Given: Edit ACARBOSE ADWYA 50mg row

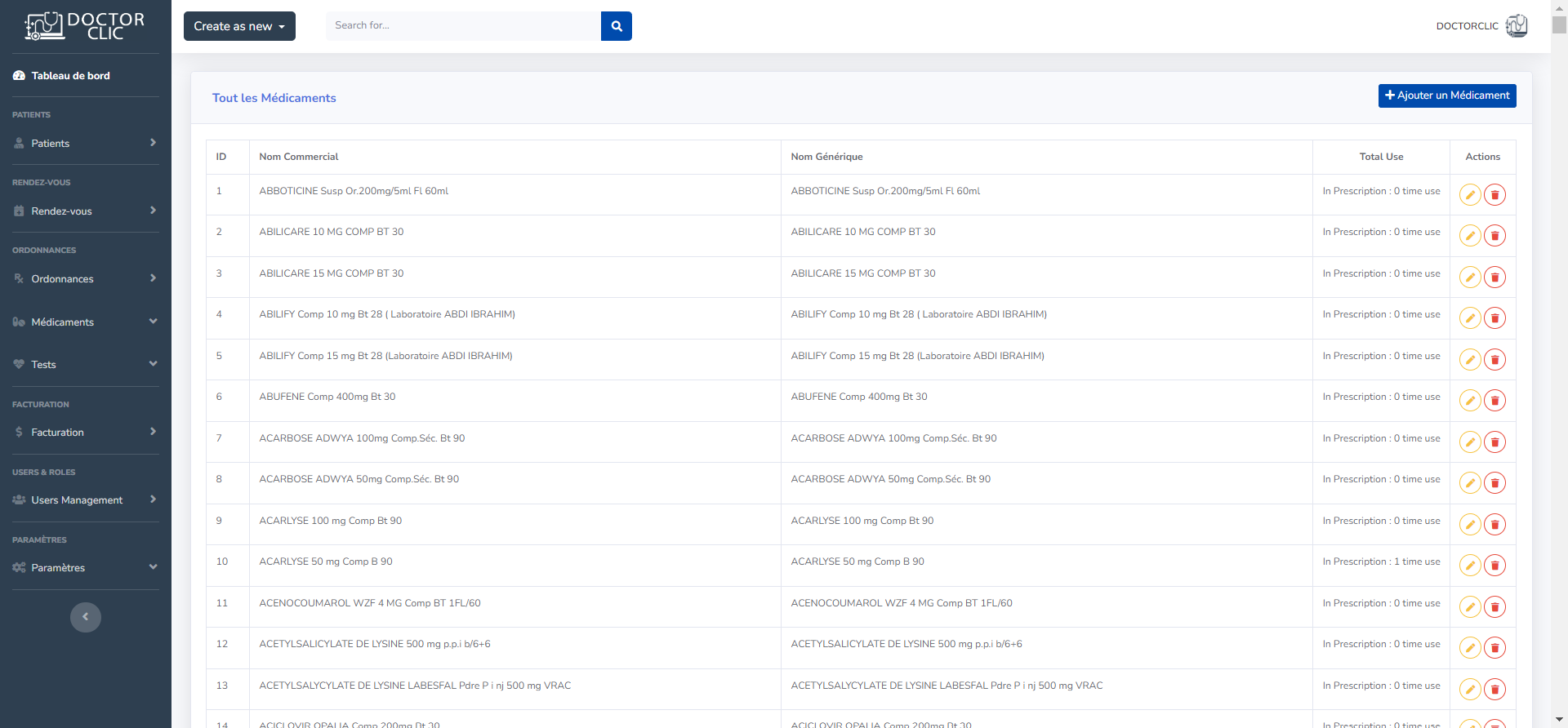Looking at the screenshot, I should (x=1470, y=483).
